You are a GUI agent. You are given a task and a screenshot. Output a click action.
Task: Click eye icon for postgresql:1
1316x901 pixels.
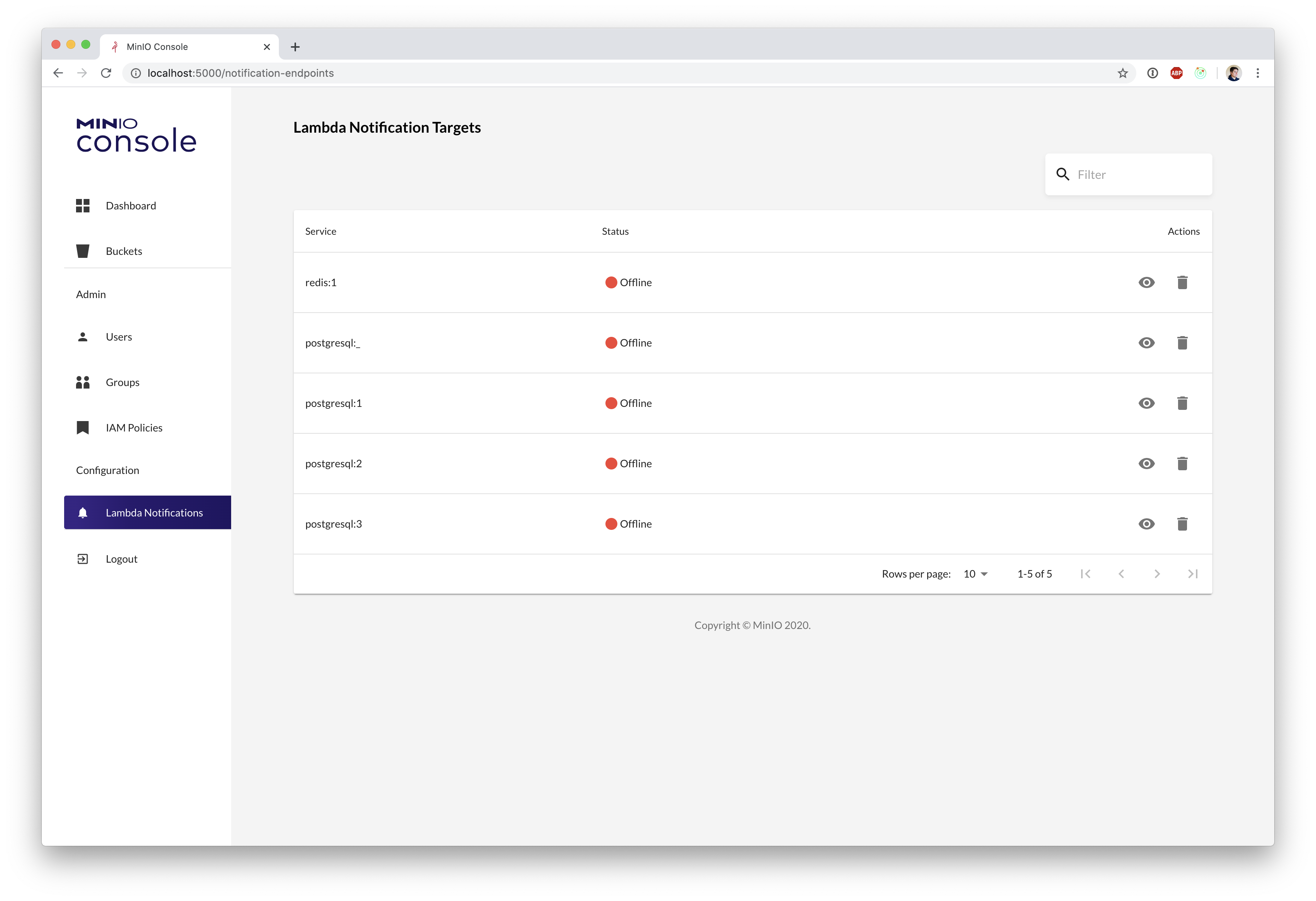(x=1146, y=404)
